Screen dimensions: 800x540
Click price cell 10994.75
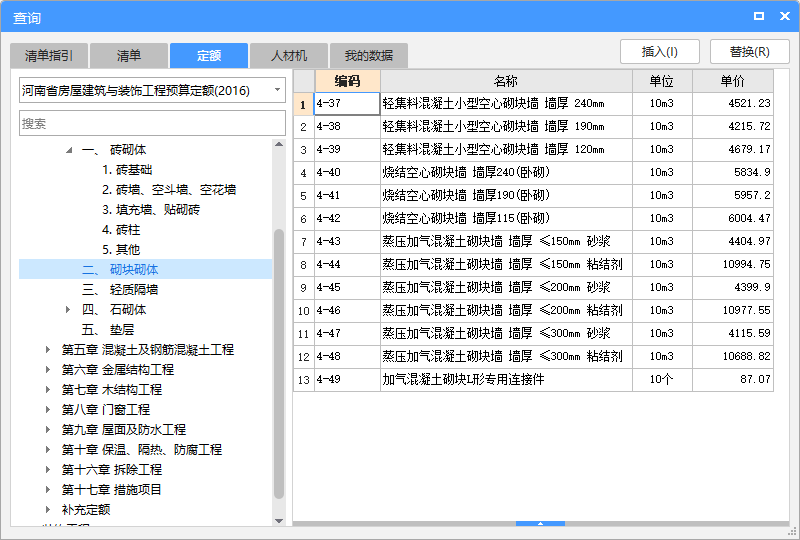point(733,264)
